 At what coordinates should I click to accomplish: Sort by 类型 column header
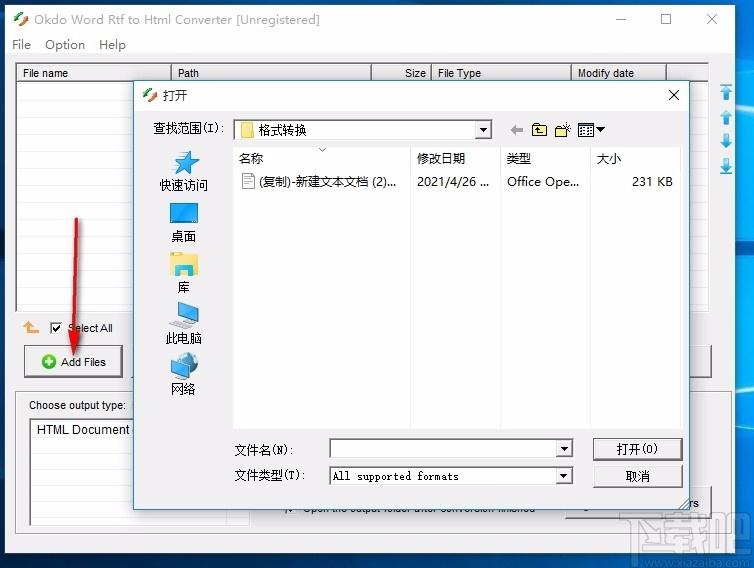[545, 158]
